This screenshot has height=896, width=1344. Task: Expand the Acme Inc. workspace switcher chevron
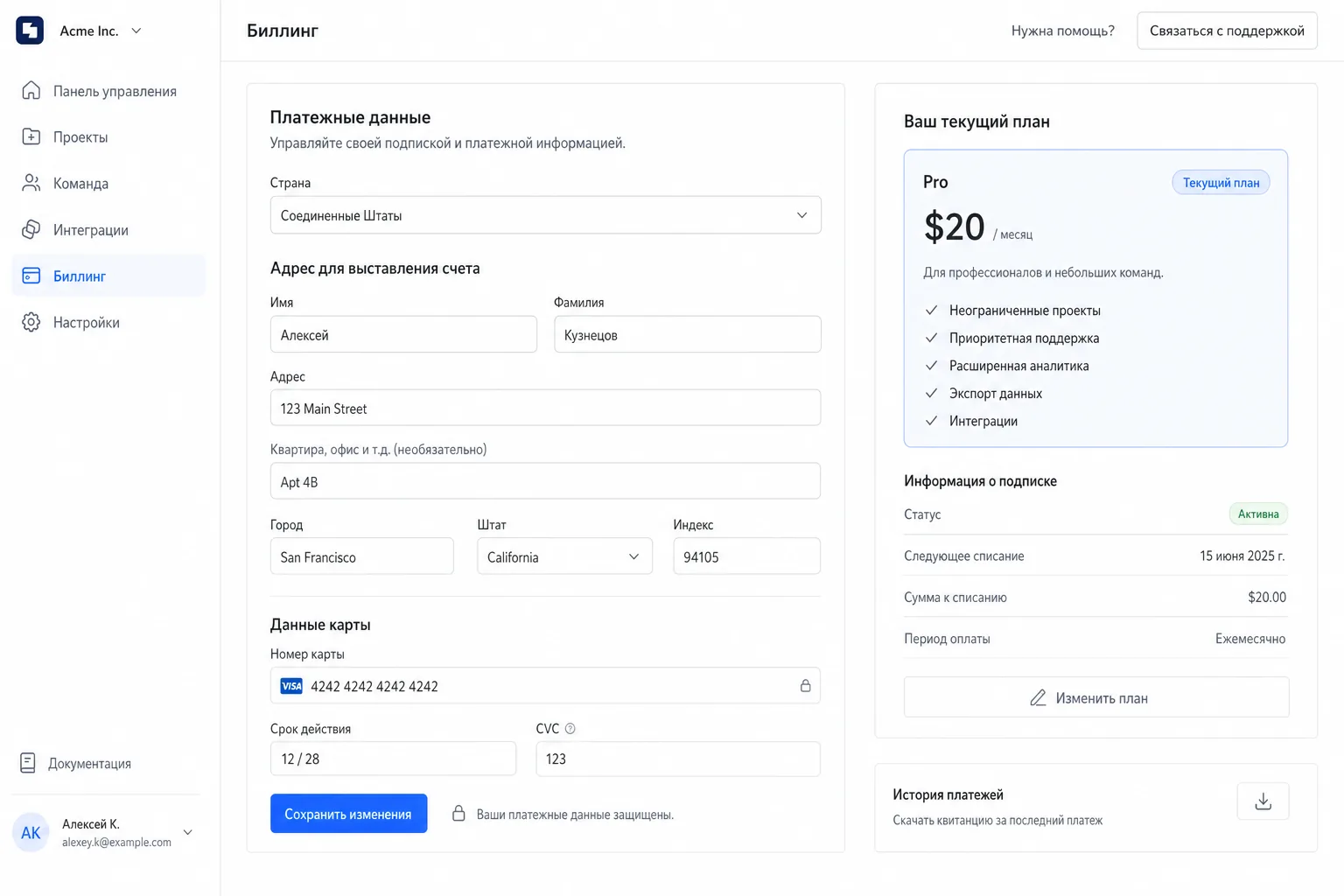(x=136, y=31)
